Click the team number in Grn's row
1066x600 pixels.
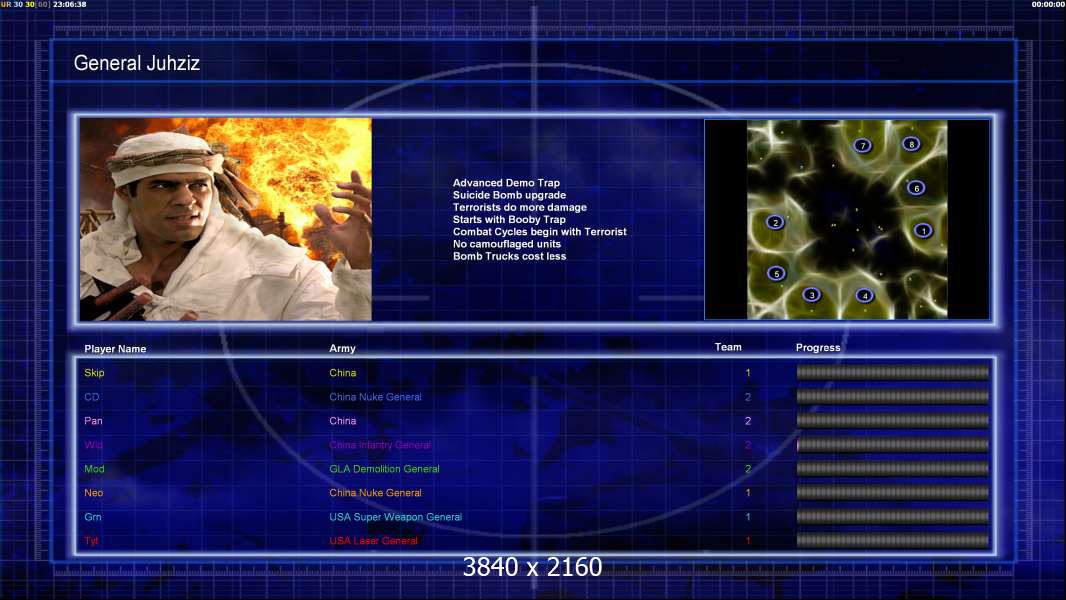(748, 517)
